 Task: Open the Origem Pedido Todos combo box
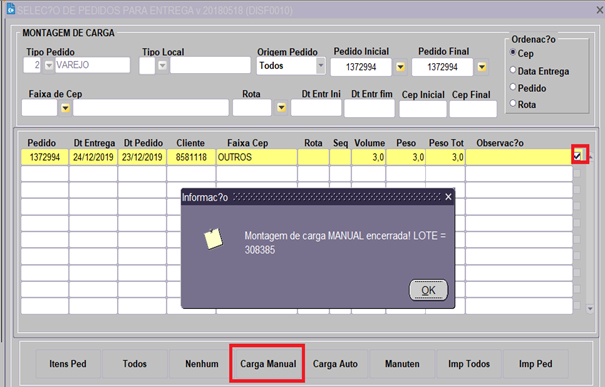pos(291,66)
